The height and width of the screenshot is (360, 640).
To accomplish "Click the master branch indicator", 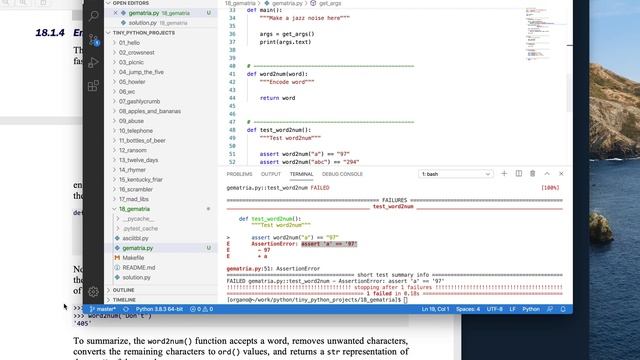I will coord(102,309).
